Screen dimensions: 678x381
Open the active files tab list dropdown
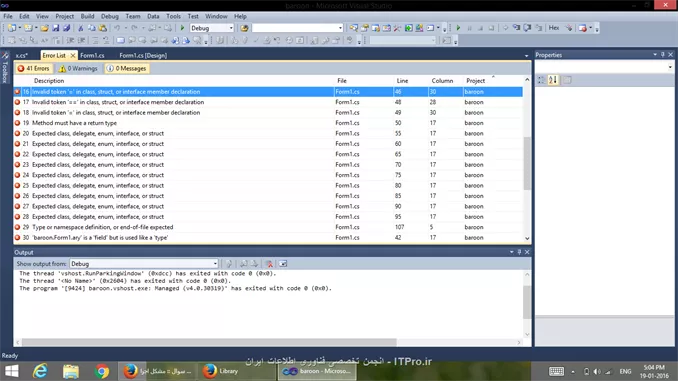coord(526,56)
